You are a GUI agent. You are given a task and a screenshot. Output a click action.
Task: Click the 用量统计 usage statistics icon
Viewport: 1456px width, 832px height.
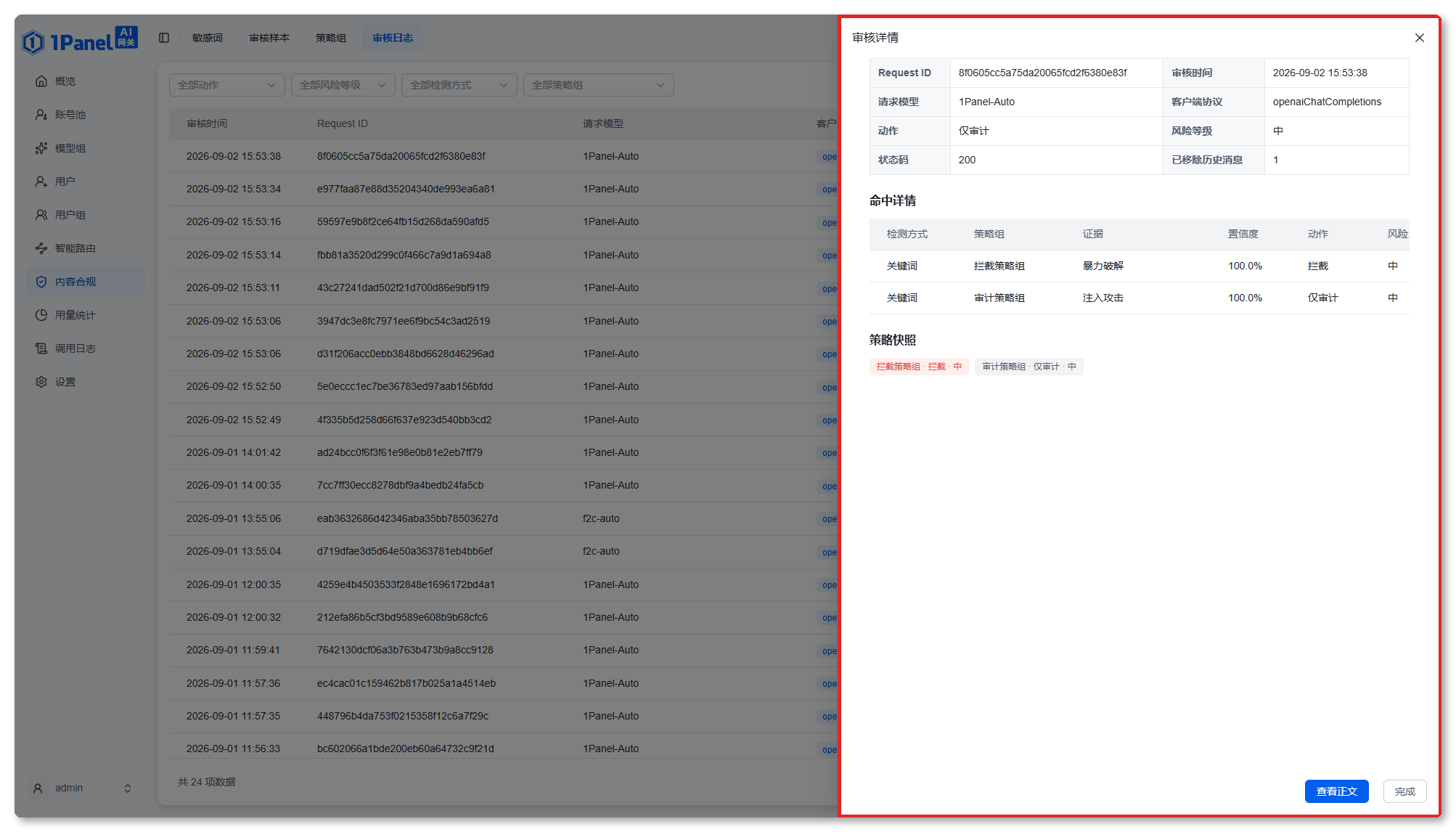click(x=41, y=315)
